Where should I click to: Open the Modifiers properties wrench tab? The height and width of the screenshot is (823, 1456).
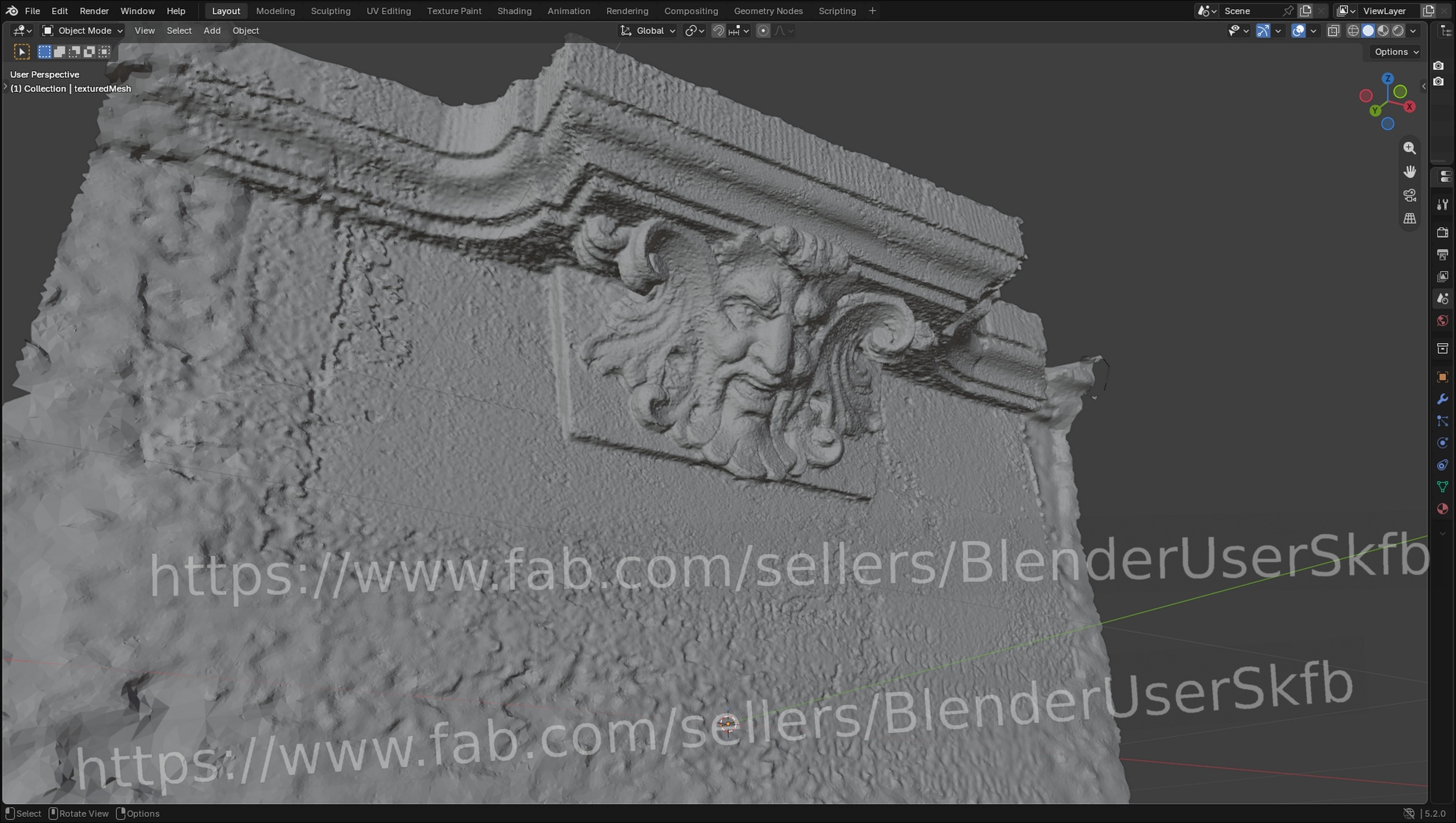(1442, 399)
